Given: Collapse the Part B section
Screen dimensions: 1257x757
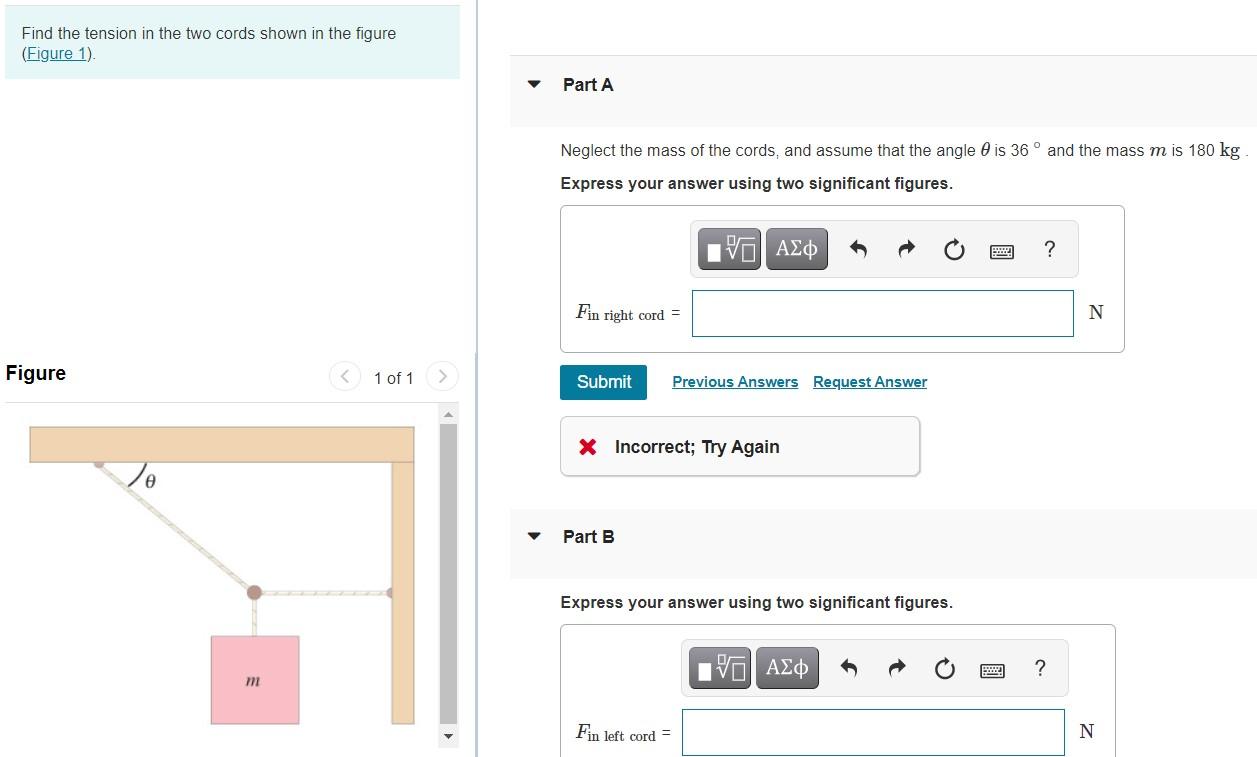Looking at the screenshot, I should 534,537.
